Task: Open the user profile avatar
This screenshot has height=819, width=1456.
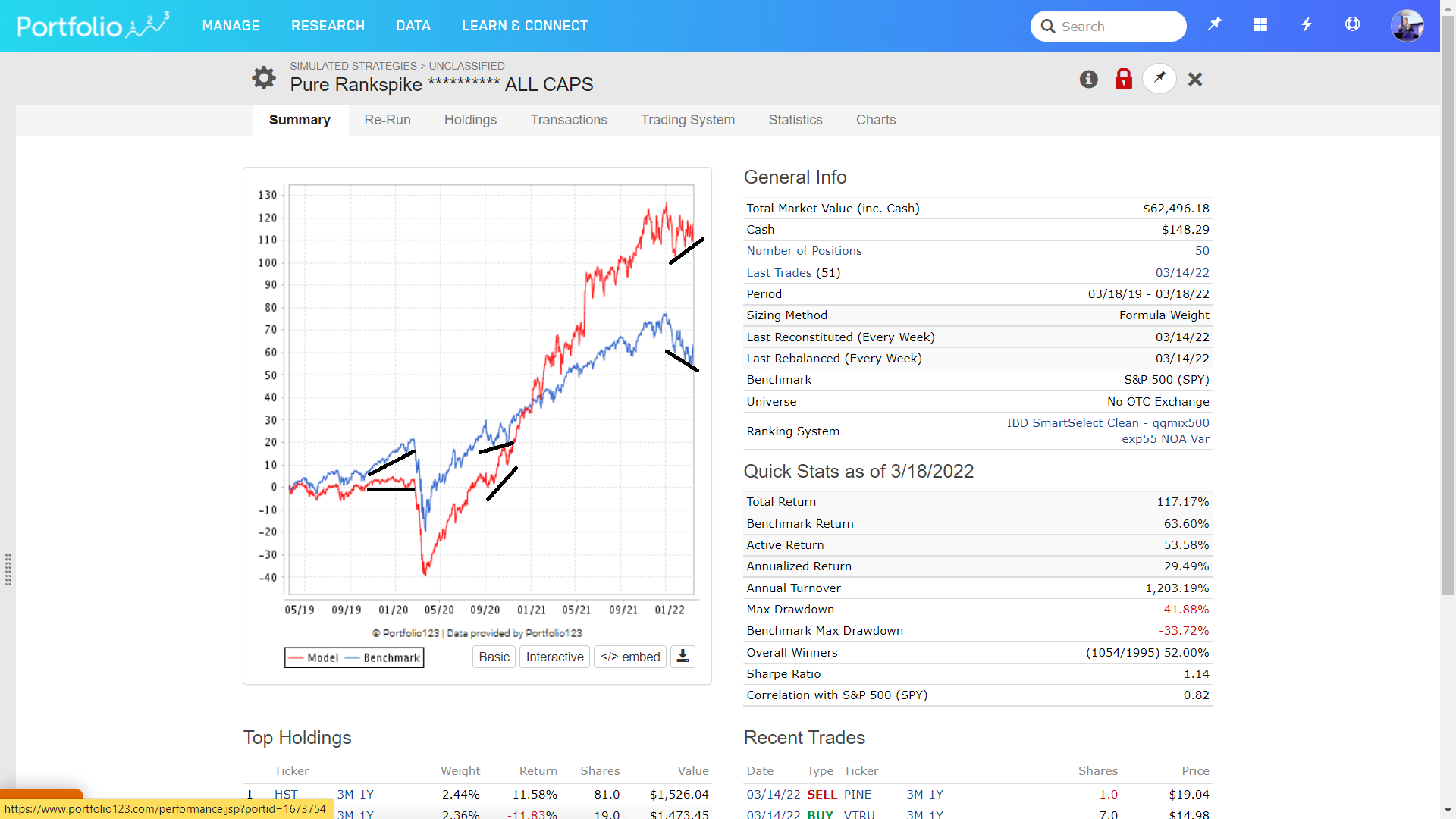Action: click(x=1407, y=26)
